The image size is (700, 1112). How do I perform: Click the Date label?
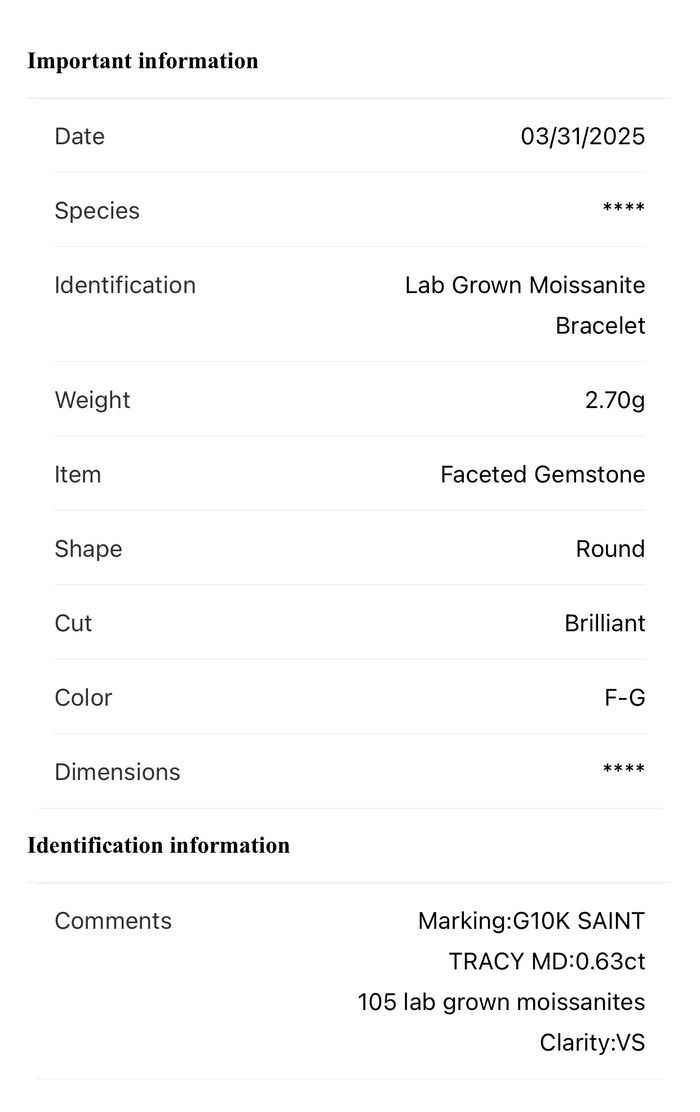point(79,136)
